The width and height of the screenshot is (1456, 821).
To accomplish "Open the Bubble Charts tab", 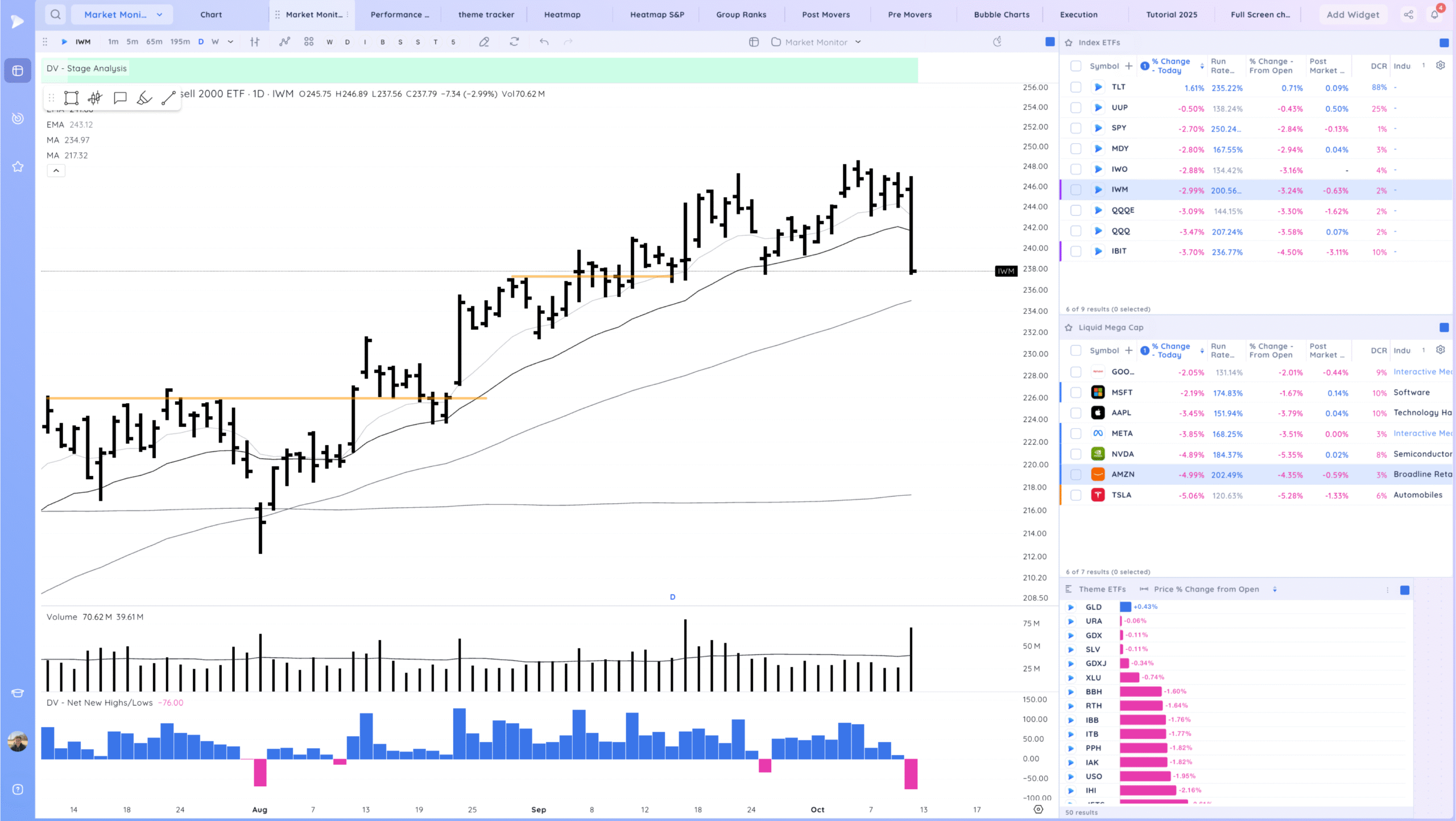I will (1001, 15).
